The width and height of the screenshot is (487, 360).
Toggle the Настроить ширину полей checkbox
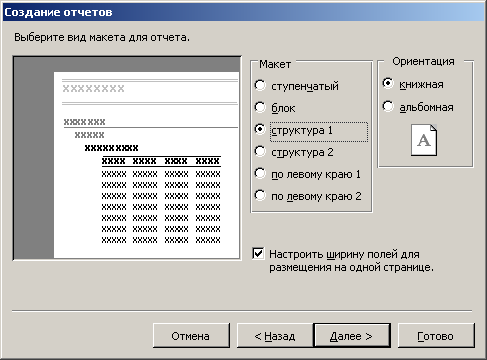(x=258, y=254)
